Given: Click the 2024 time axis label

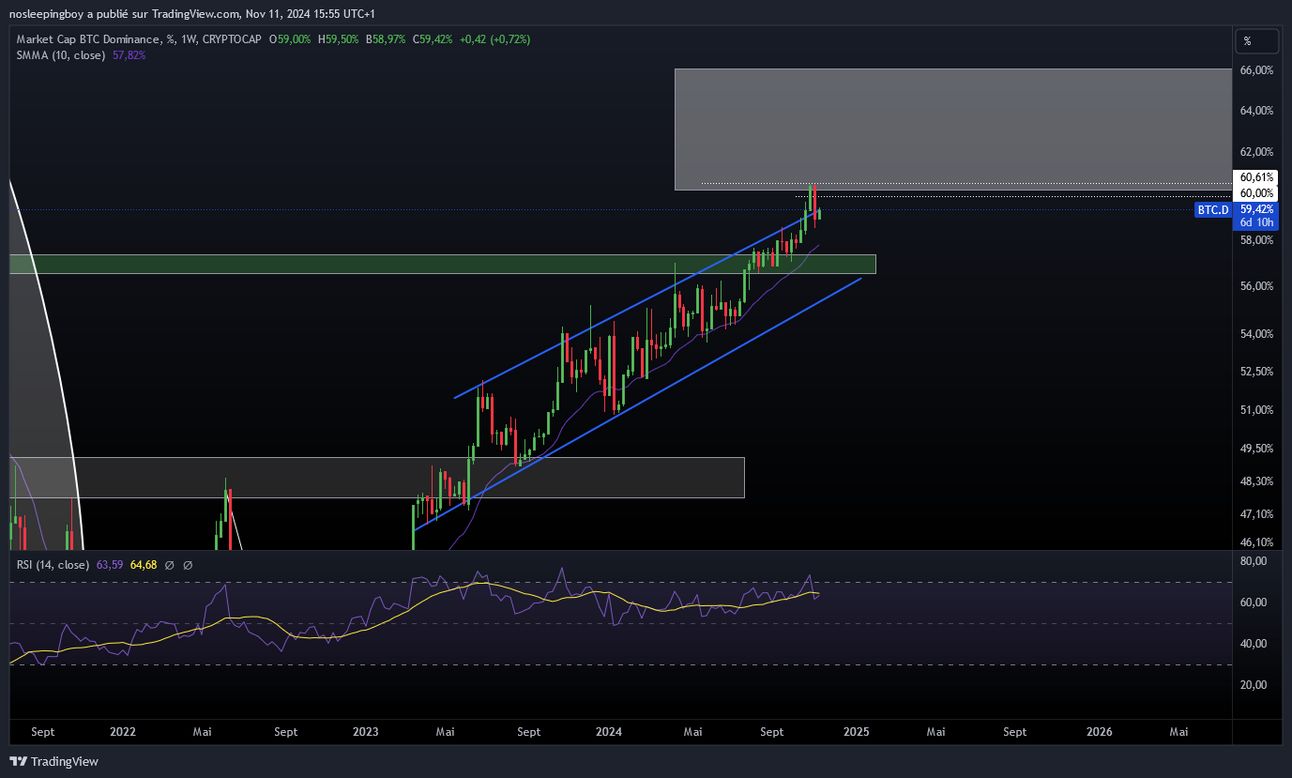Looking at the screenshot, I should pyautogui.click(x=608, y=732).
